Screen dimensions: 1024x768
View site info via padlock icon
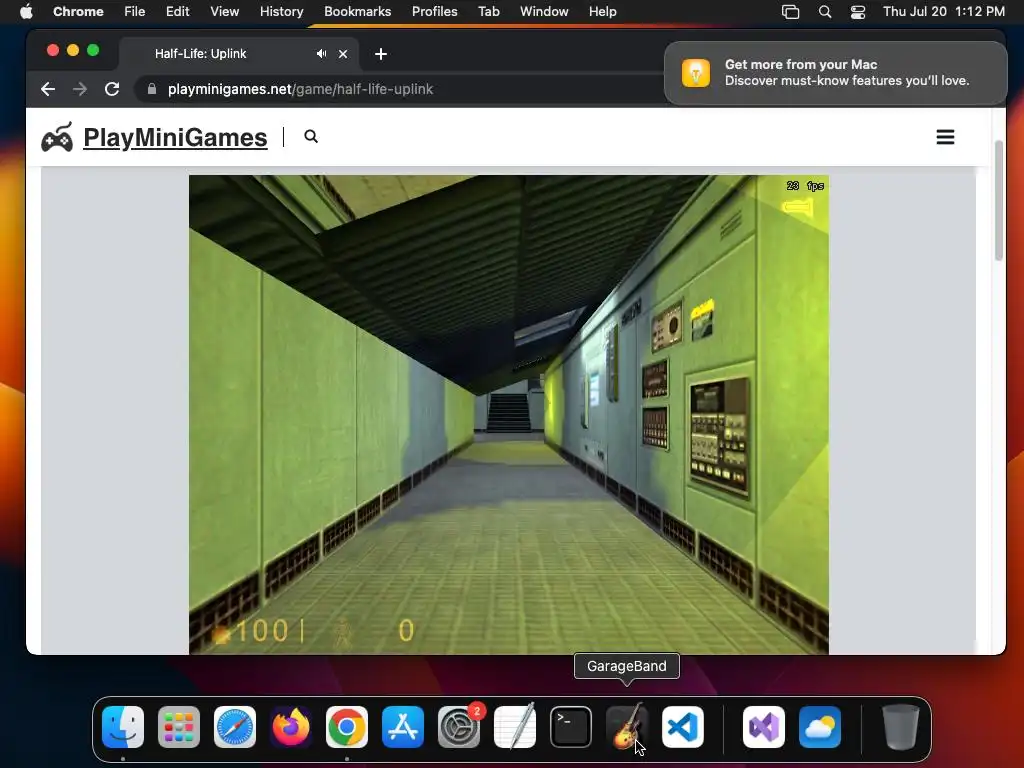(152, 89)
